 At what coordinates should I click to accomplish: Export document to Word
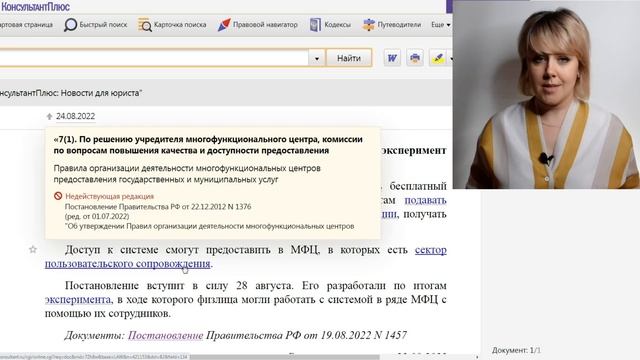[x=392, y=58]
